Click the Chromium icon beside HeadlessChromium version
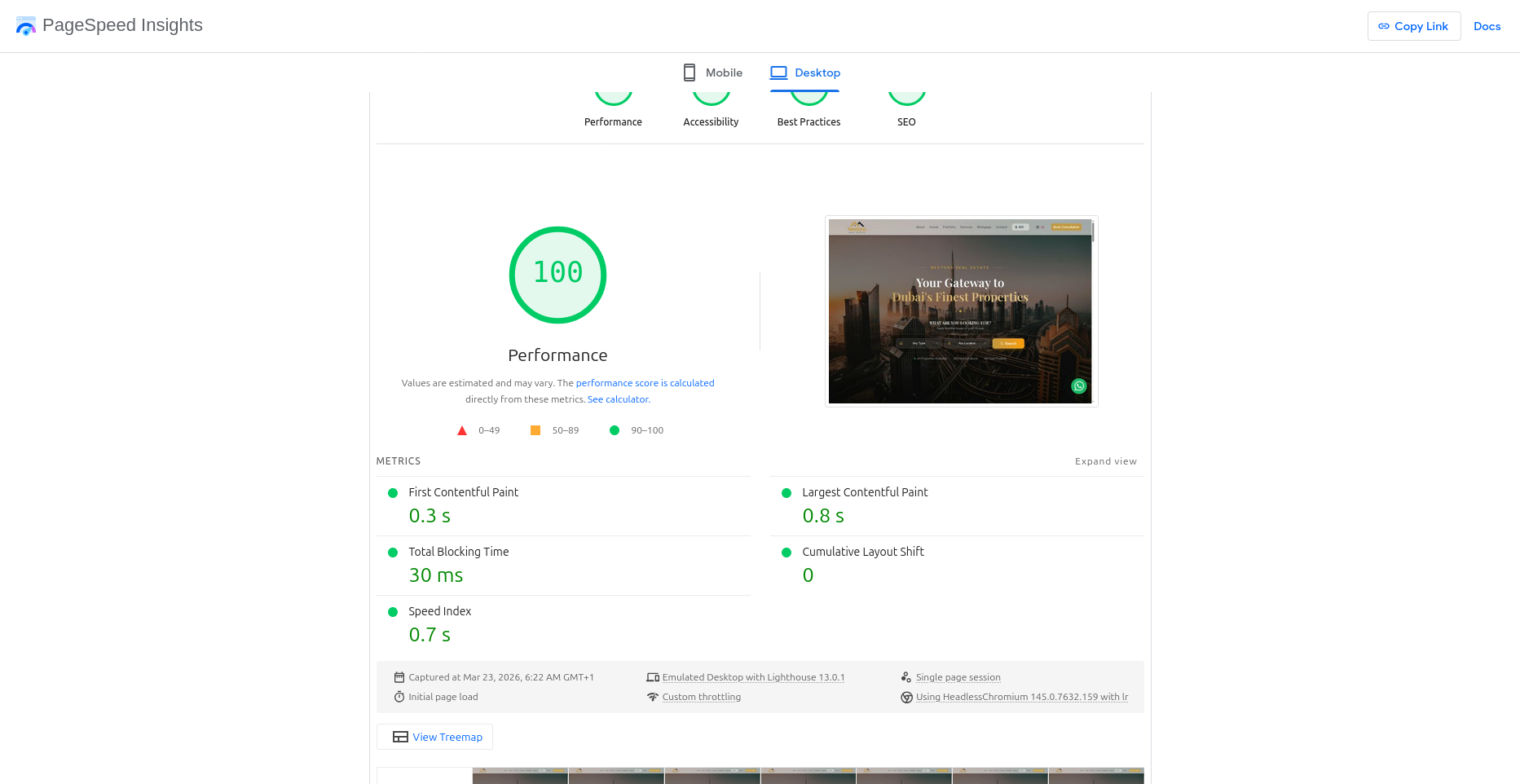The width and height of the screenshot is (1520, 784). (906, 697)
